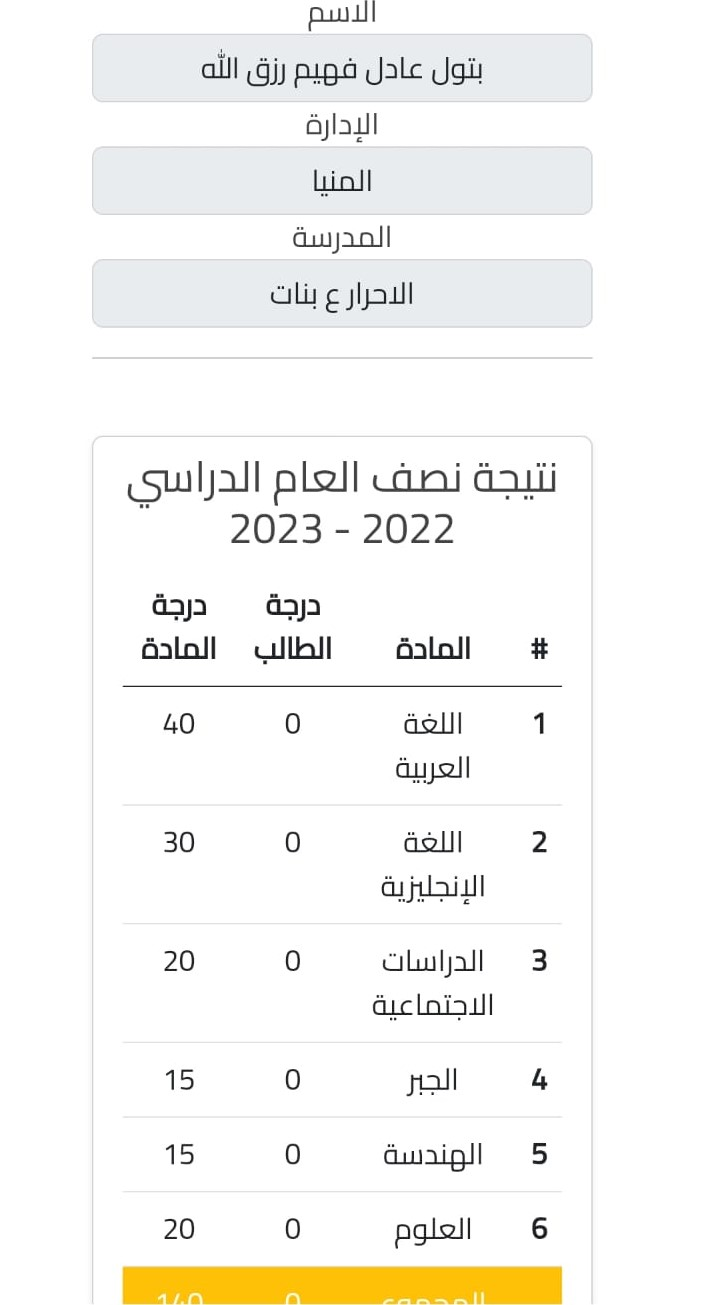
Task: Click the الجبر subject cell
Action: click(433, 1080)
